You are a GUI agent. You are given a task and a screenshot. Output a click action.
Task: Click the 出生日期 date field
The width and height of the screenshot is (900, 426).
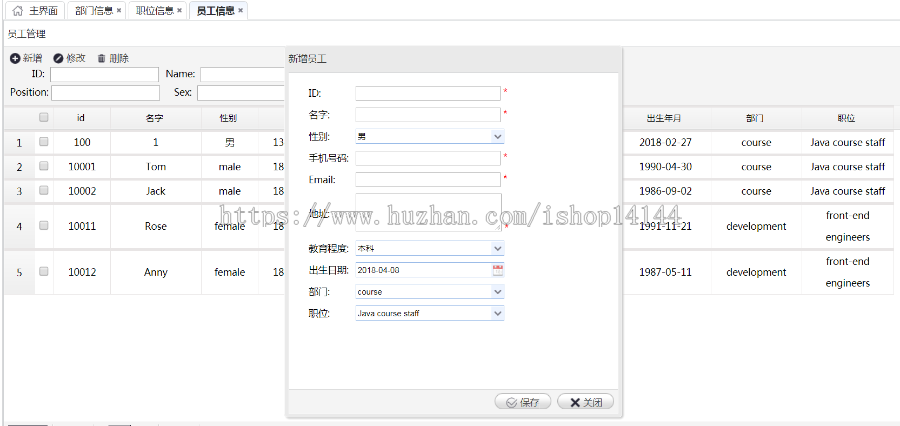(424, 270)
